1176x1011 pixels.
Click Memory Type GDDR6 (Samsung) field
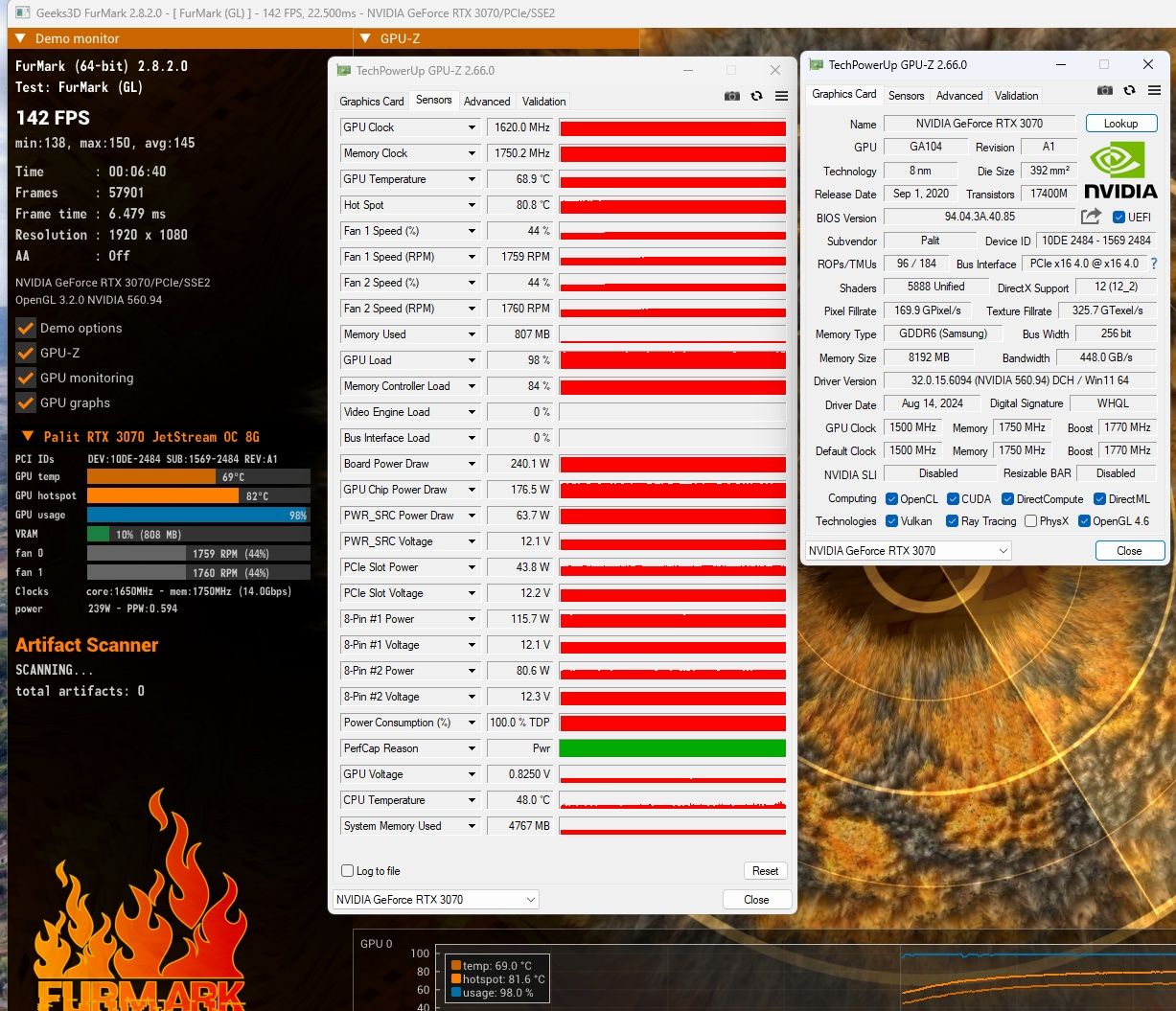click(x=942, y=334)
